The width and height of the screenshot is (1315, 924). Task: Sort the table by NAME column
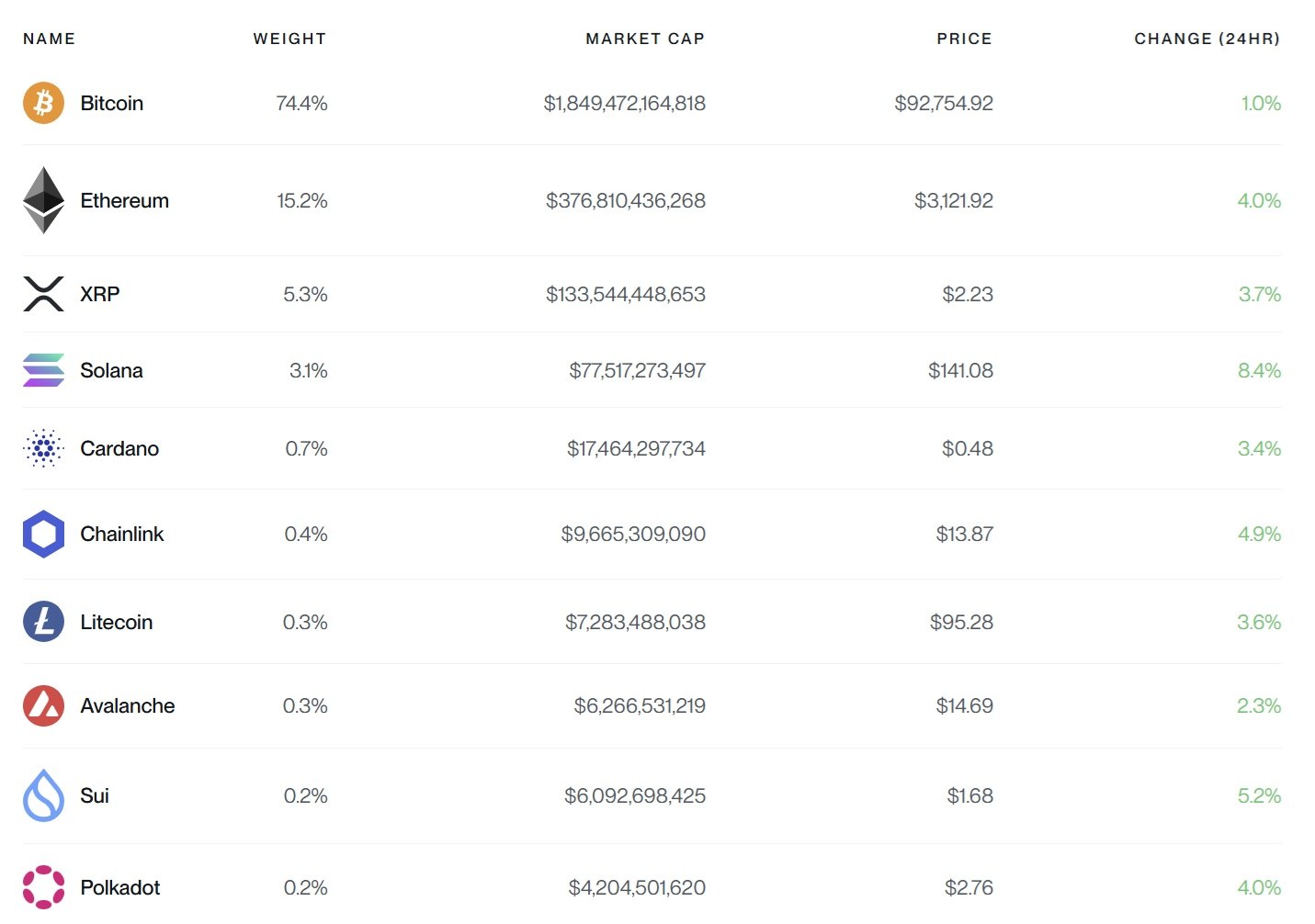[49, 39]
